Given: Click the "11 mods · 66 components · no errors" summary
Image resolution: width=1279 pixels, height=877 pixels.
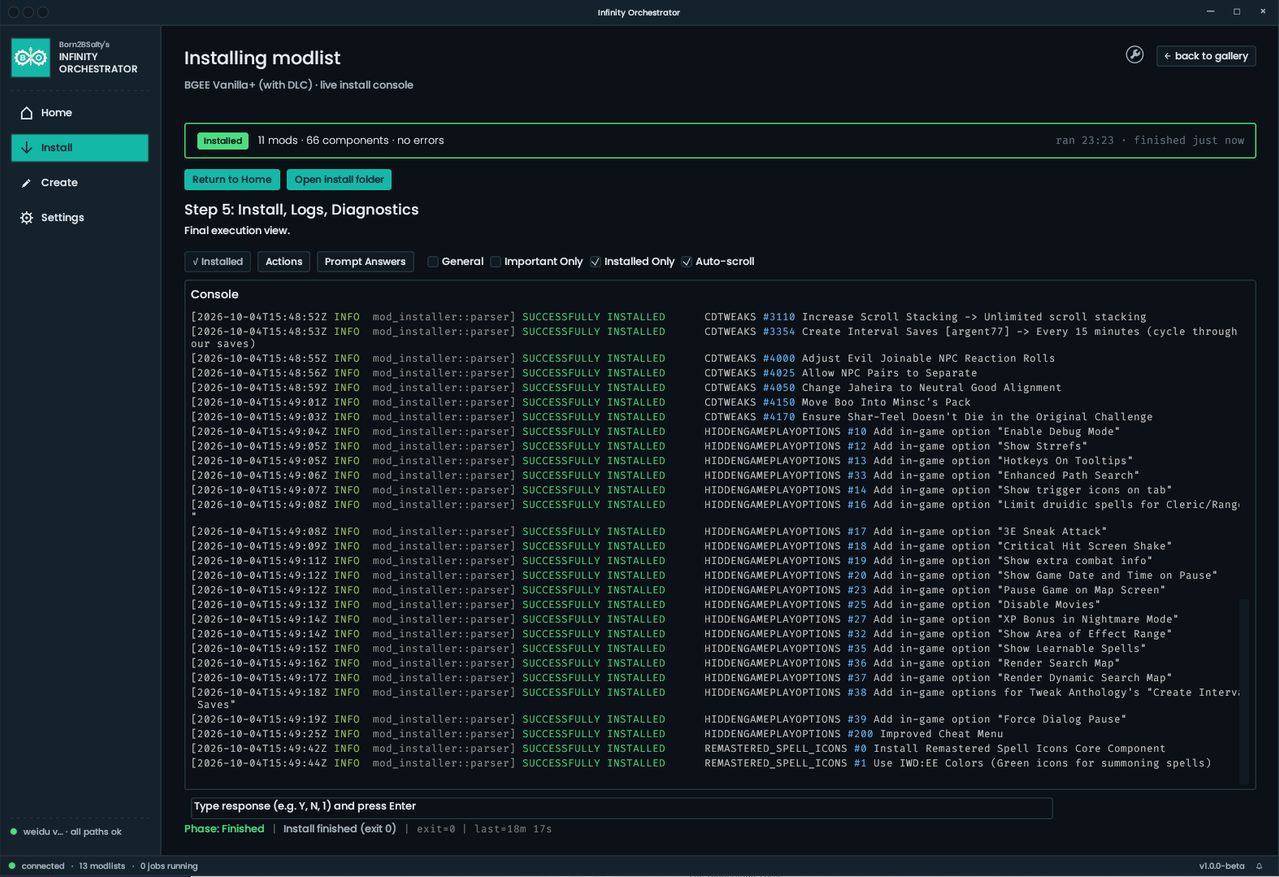Looking at the screenshot, I should point(351,141).
